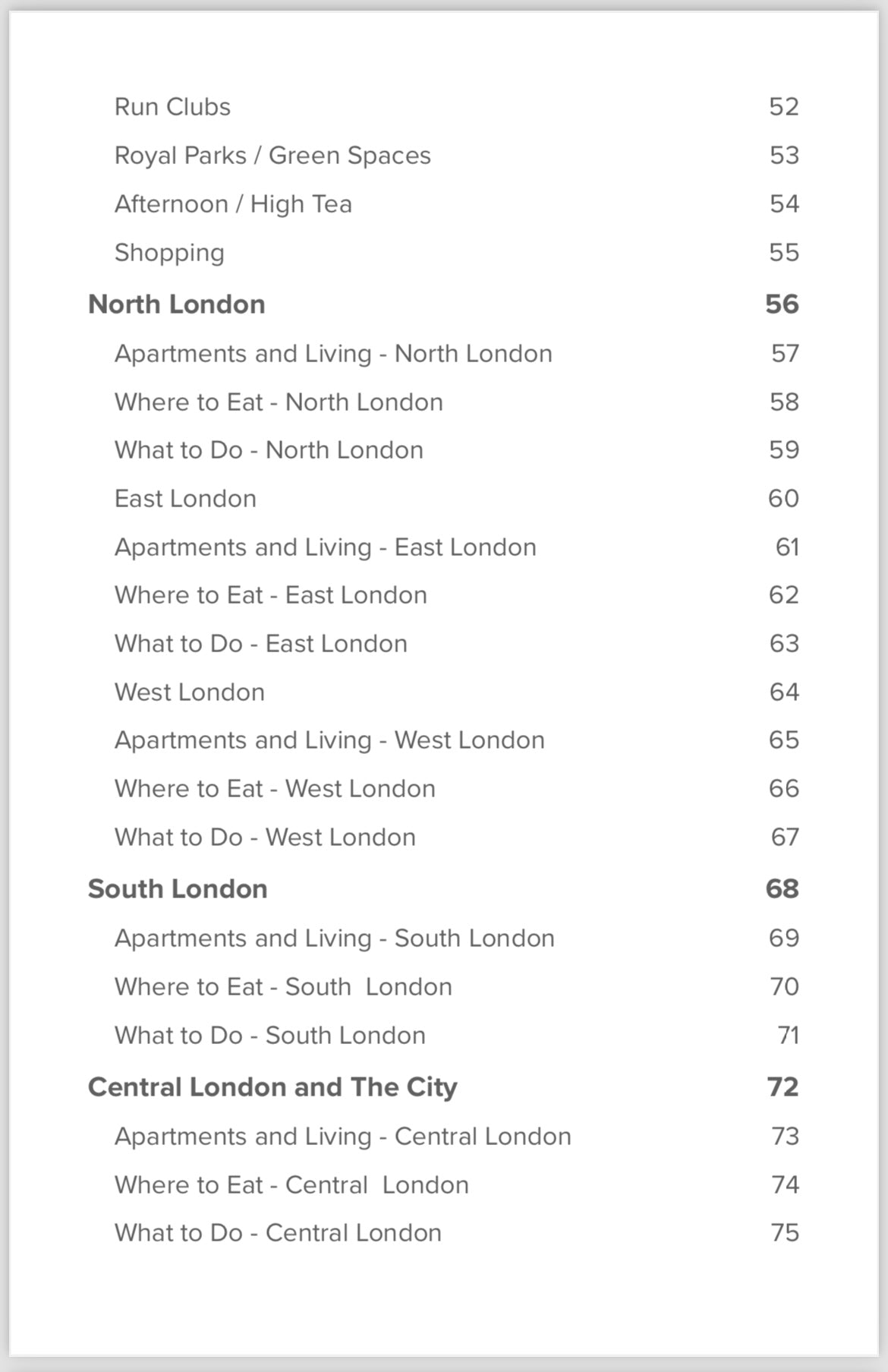Go to Where to Eat - South London
This screenshot has width=888, height=1372.
tap(283, 987)
